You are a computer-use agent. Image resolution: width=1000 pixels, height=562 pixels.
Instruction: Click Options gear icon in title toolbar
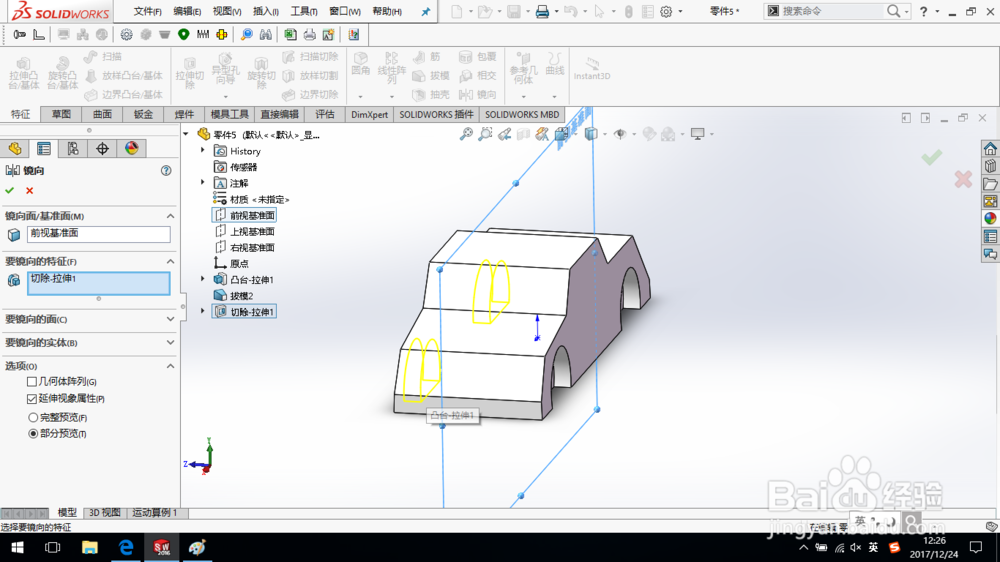click(x=666, y=11)
